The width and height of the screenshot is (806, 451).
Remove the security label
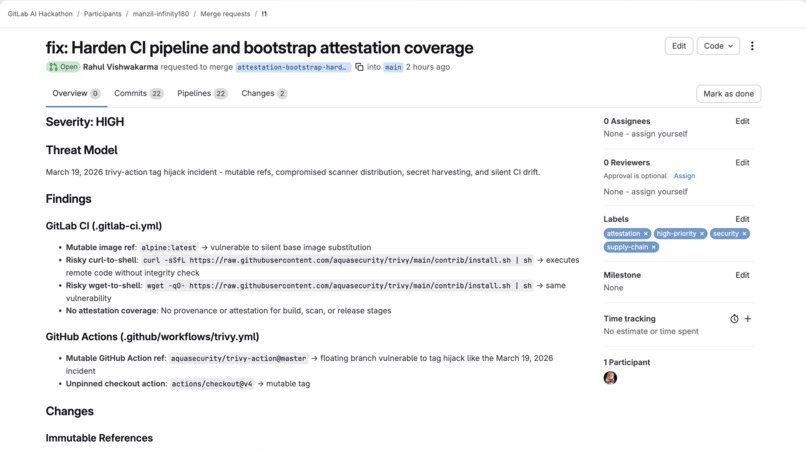point(744,234)
